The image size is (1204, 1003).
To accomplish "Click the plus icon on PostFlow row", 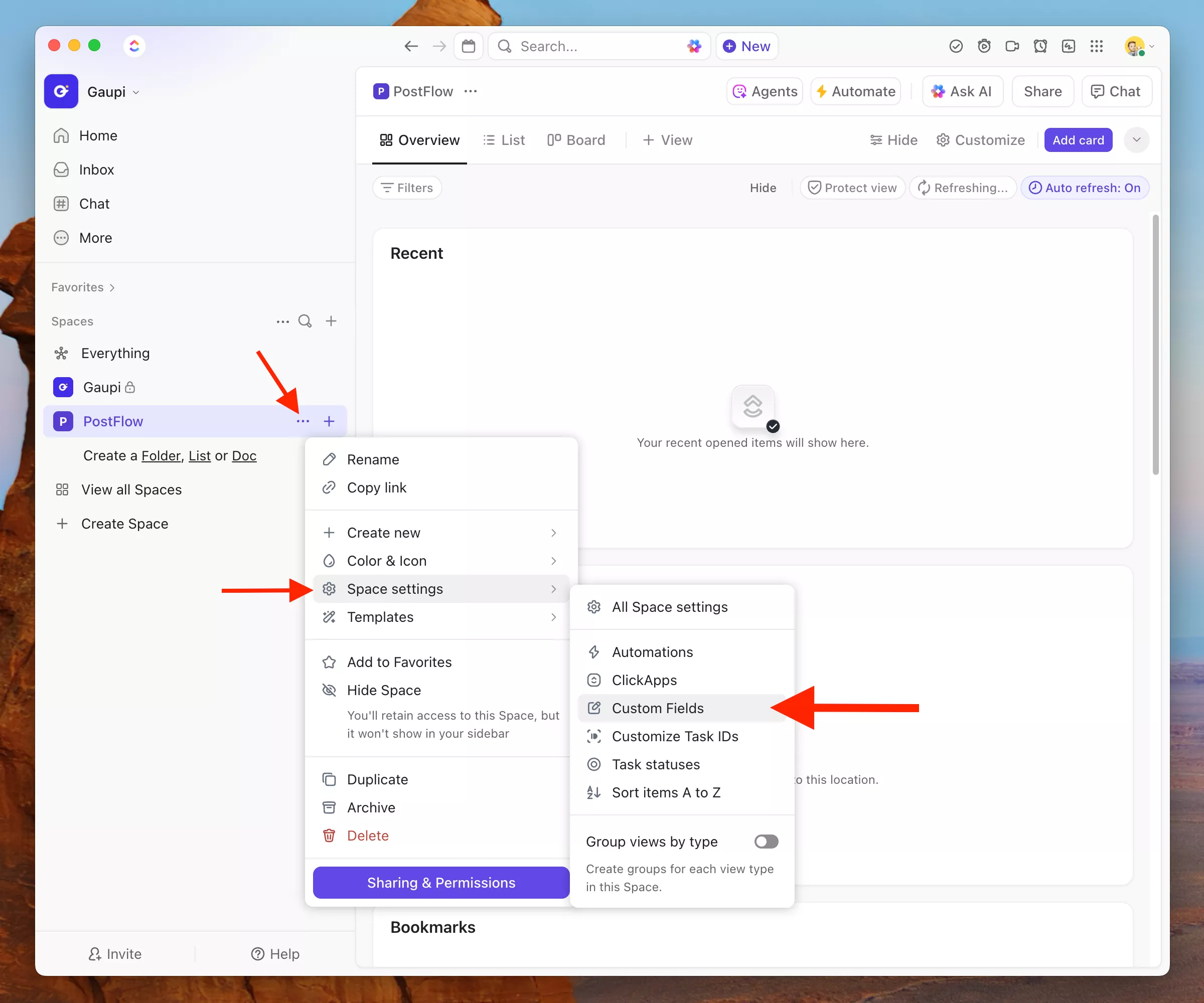I will click(329, 421).
